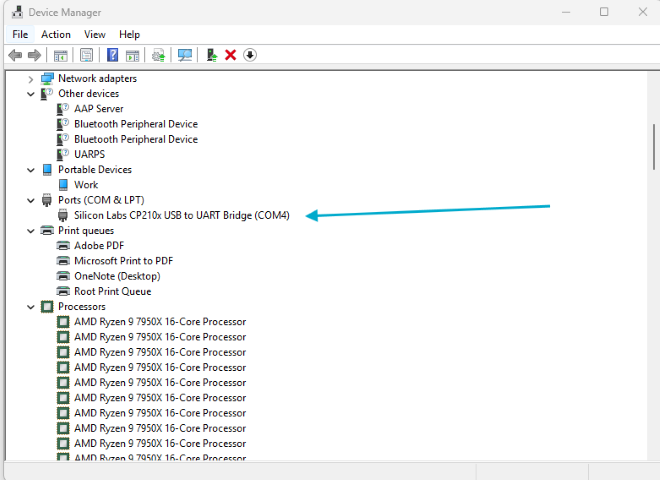Click Update device driver toolbar icon

click(212, 55)
